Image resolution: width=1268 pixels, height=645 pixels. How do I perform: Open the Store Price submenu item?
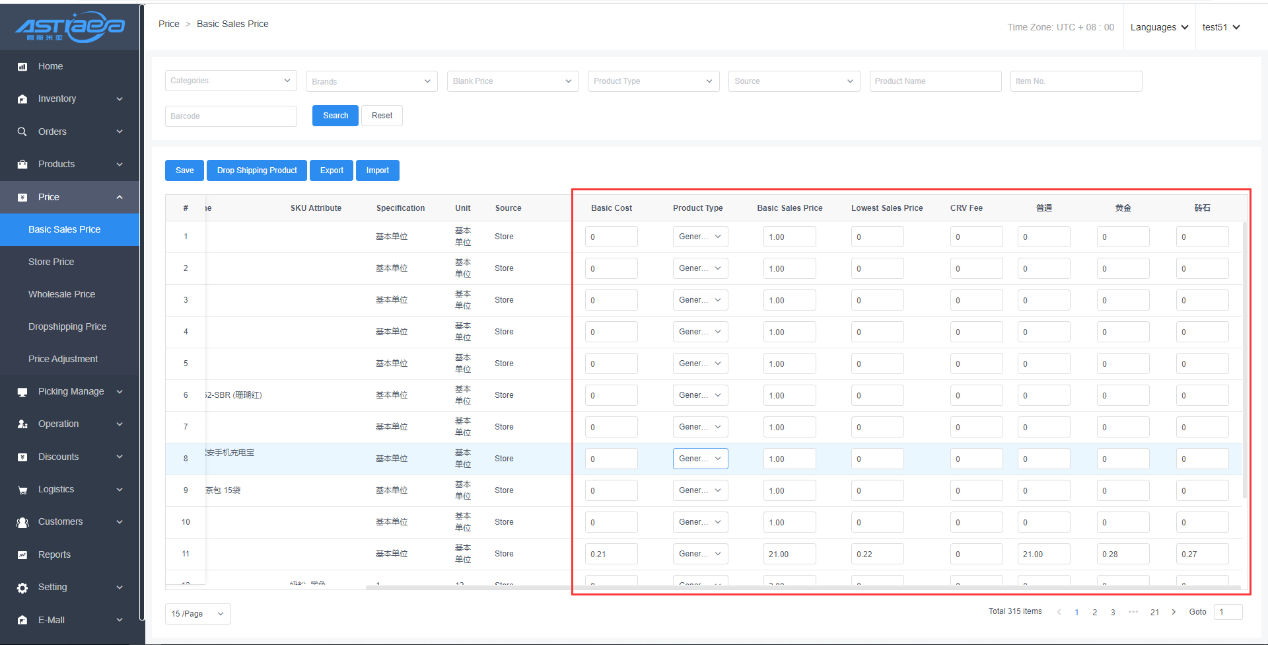(x=51, y=262)
